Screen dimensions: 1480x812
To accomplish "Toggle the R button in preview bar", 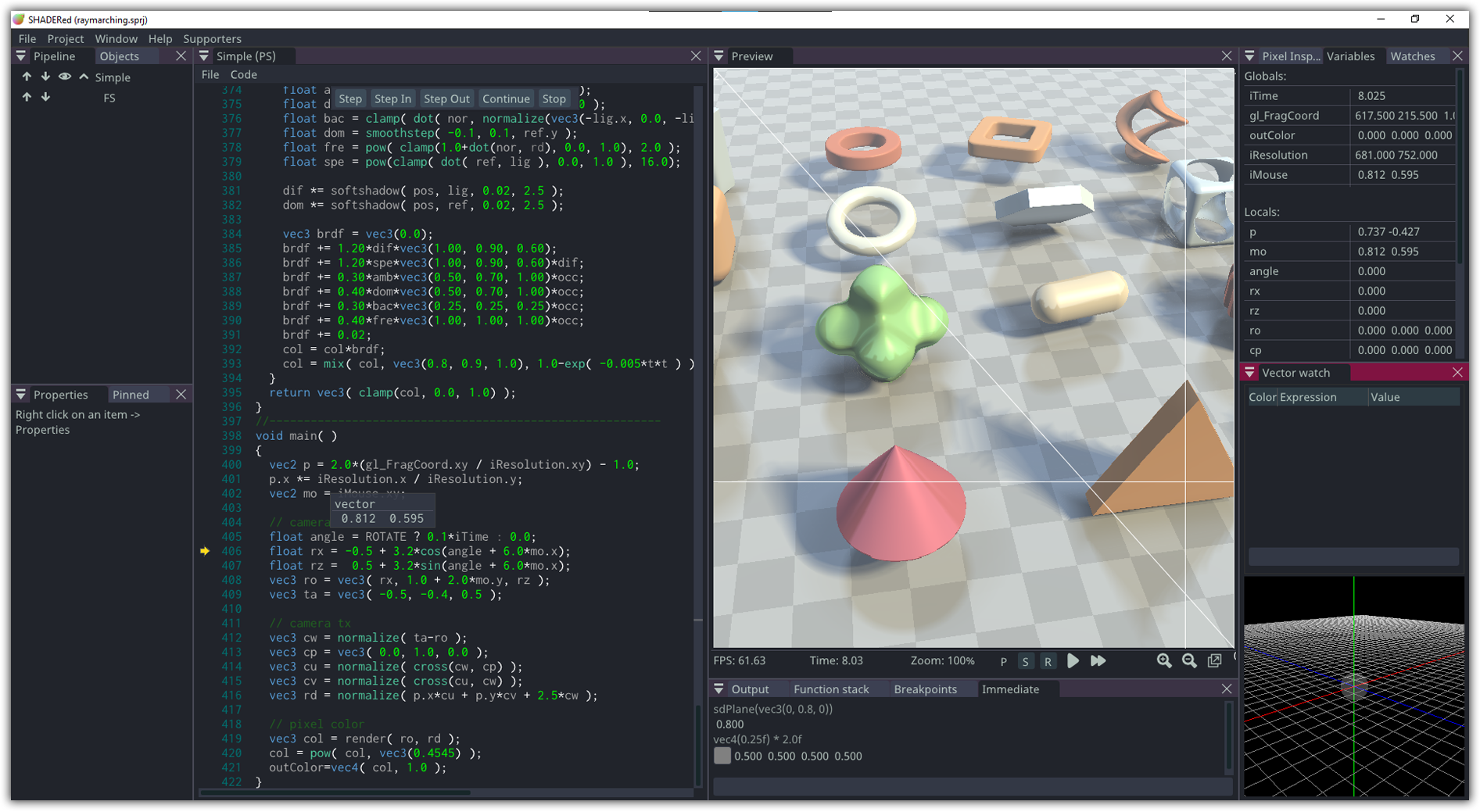I will (1048, 662).
